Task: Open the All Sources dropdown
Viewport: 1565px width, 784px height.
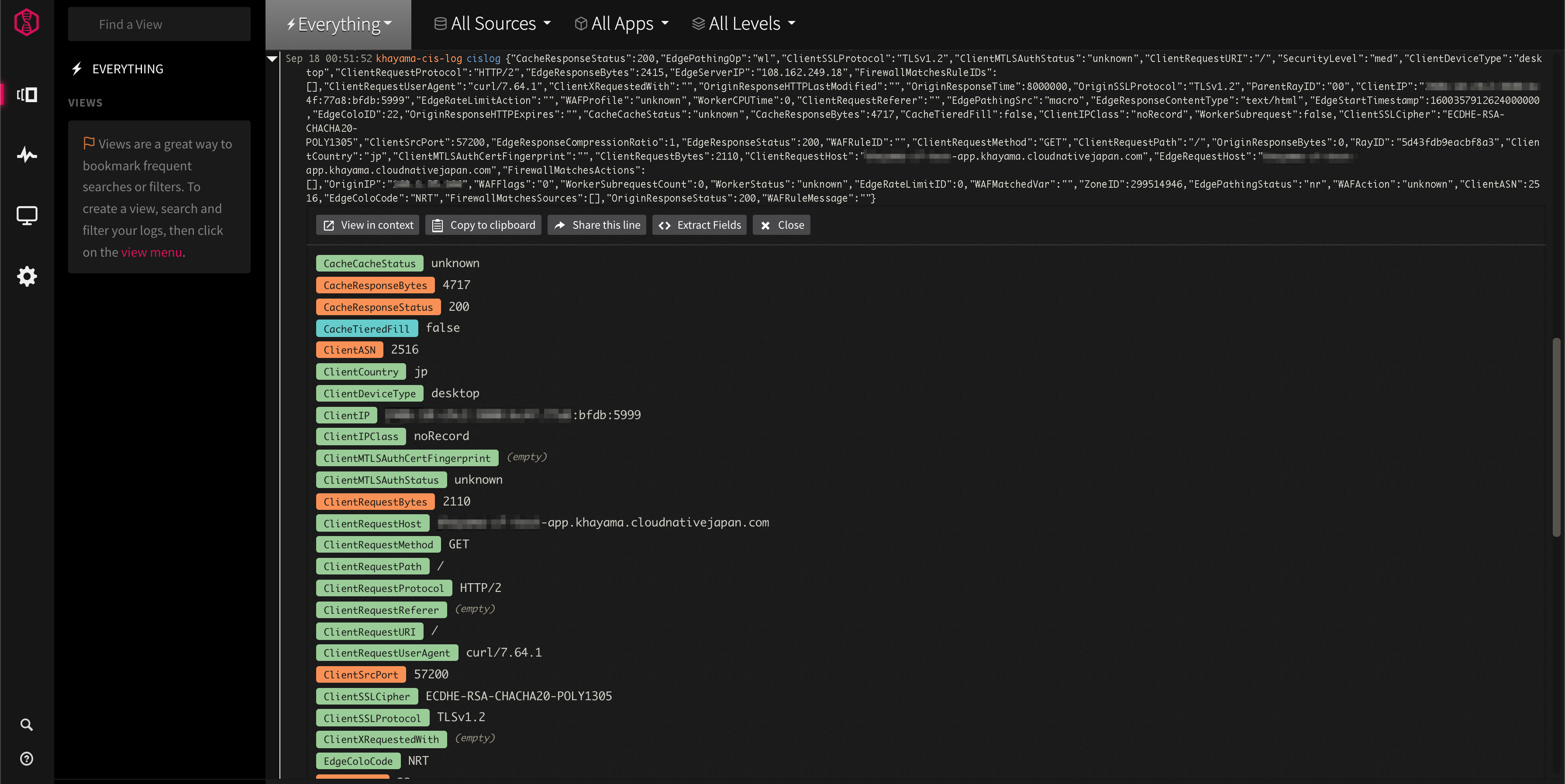Action: (x=493, y=24)
